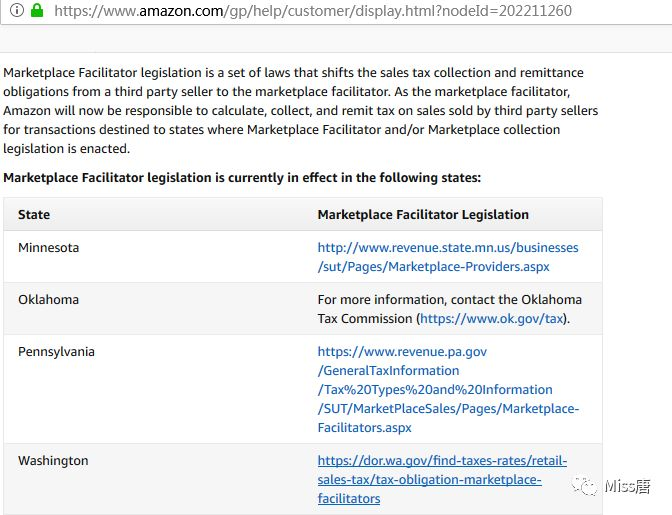Open the Pennsylvania revenue.pa.gov link

point(448,389)
